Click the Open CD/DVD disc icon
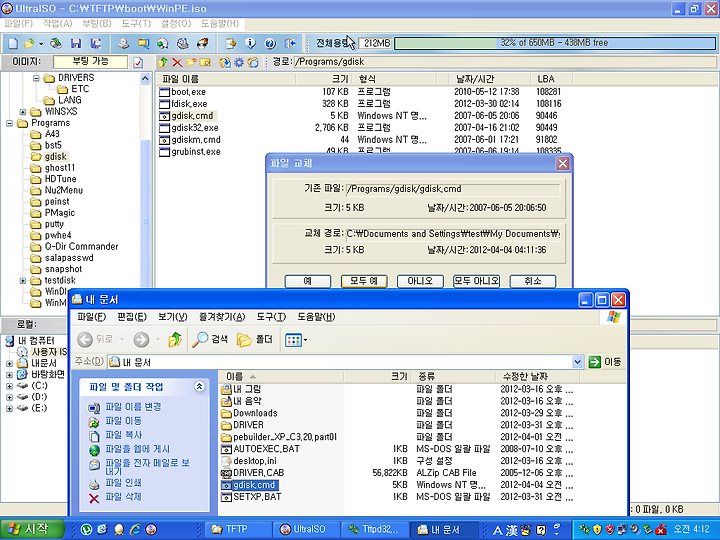720x540 pixels. 56,44
